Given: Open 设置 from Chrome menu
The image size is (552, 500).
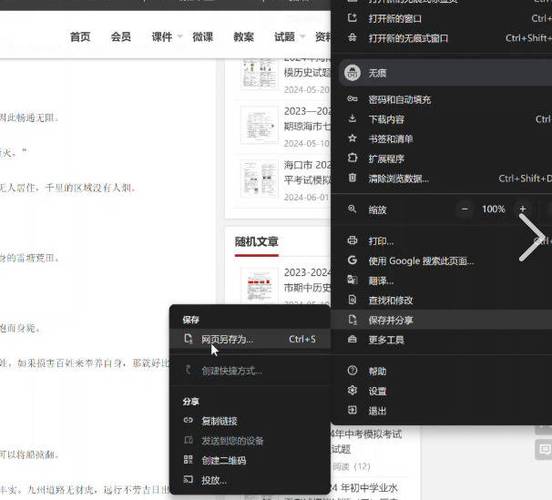Looking at the screenshot, I should click(x=442, y=391).
